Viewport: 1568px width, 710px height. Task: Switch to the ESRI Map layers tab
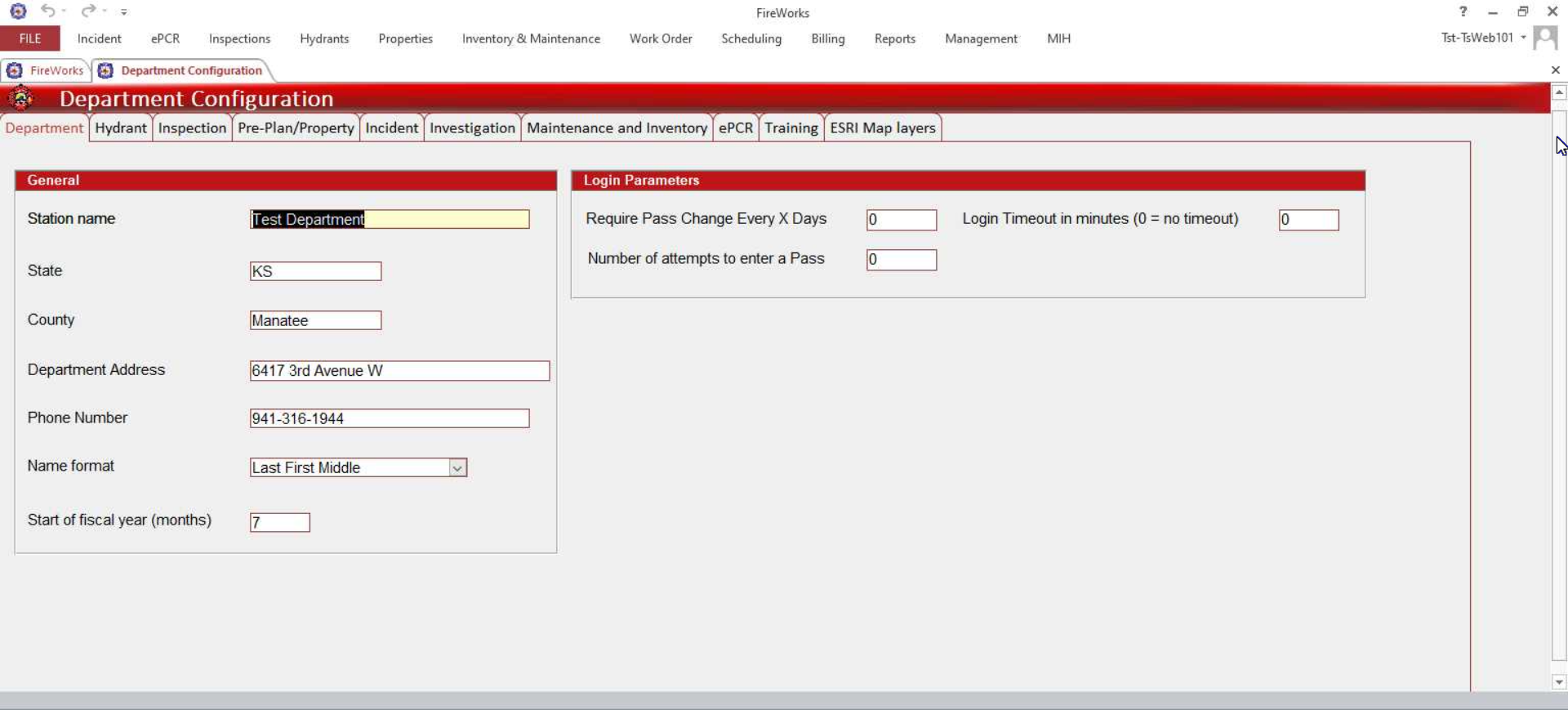coord(882,128)
